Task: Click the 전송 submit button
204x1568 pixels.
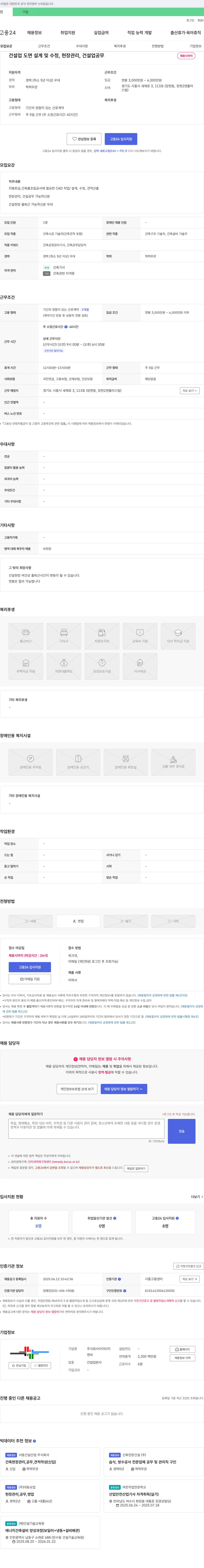Action: [x=181, y=1131]
